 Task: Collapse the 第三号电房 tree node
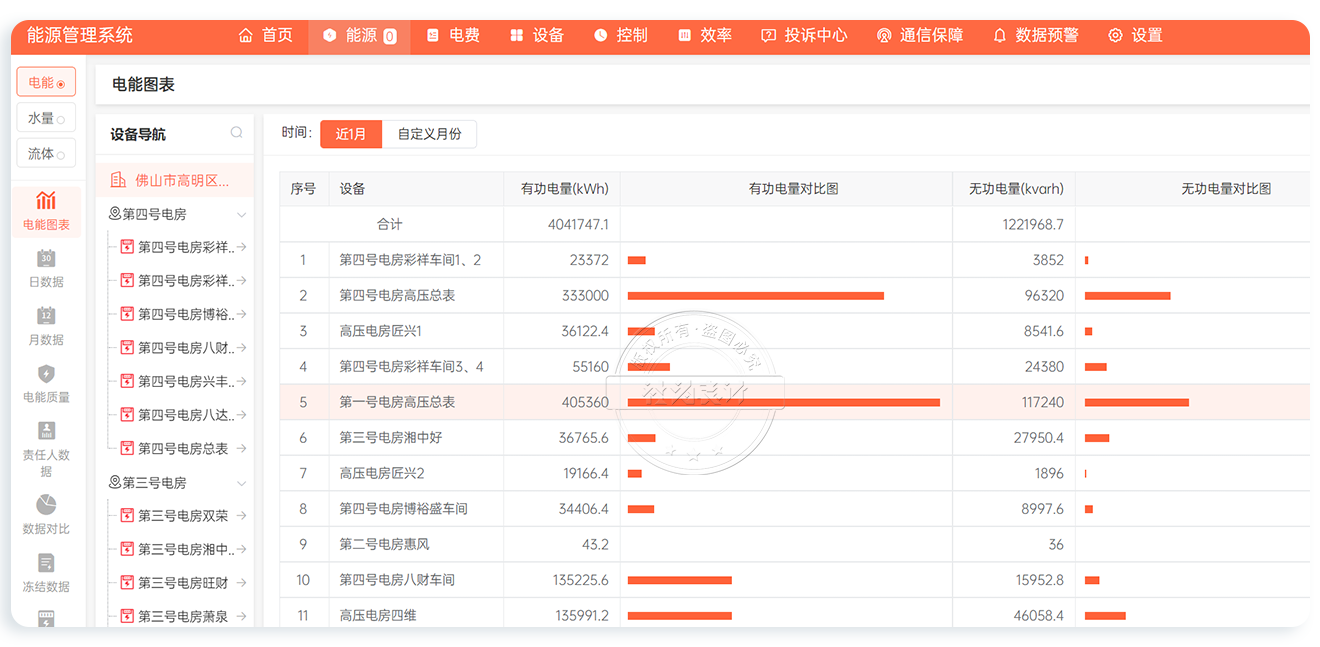pyautogui.click(x=241, y=482)
